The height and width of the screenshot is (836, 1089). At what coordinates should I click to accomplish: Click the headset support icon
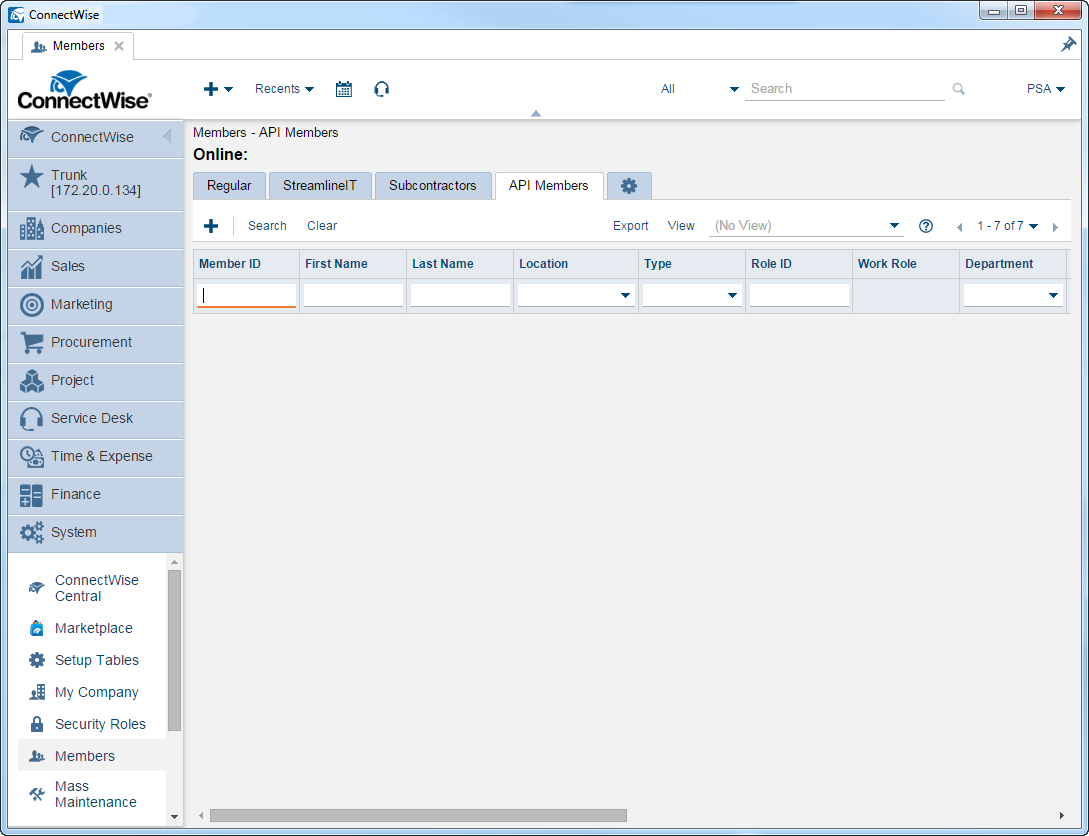(x=381, y=89)
